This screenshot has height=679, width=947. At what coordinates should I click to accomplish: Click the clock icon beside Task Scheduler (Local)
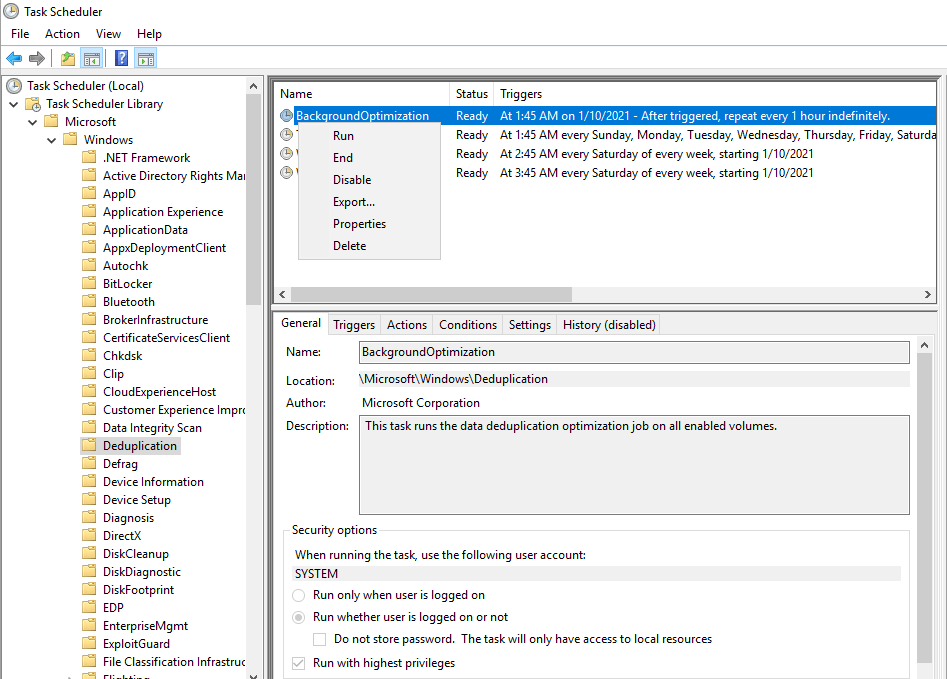(14, 86)
